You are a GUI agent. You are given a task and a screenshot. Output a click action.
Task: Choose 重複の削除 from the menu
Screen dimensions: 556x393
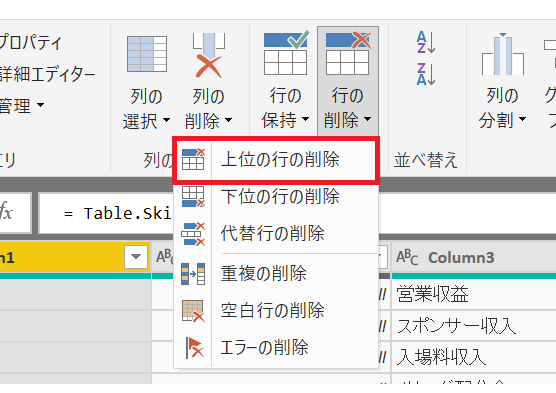coord(276,273)
